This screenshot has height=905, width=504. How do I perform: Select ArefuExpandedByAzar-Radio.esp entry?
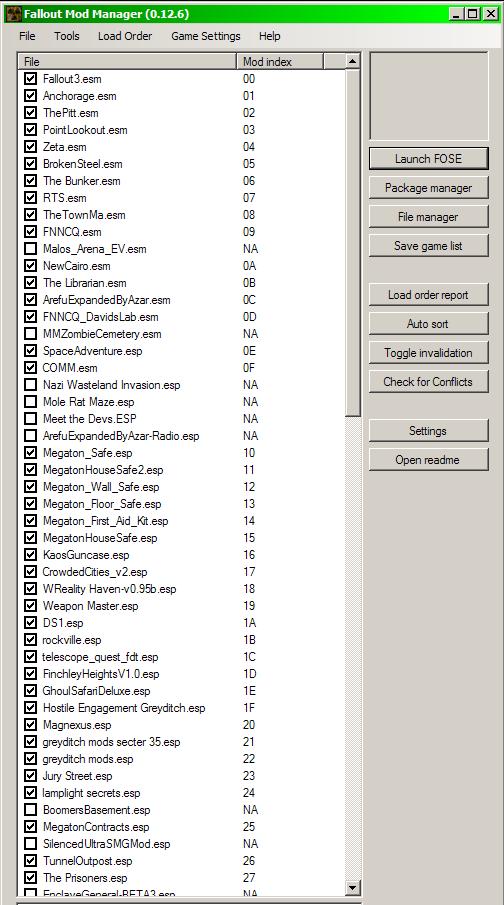(121, 436)
